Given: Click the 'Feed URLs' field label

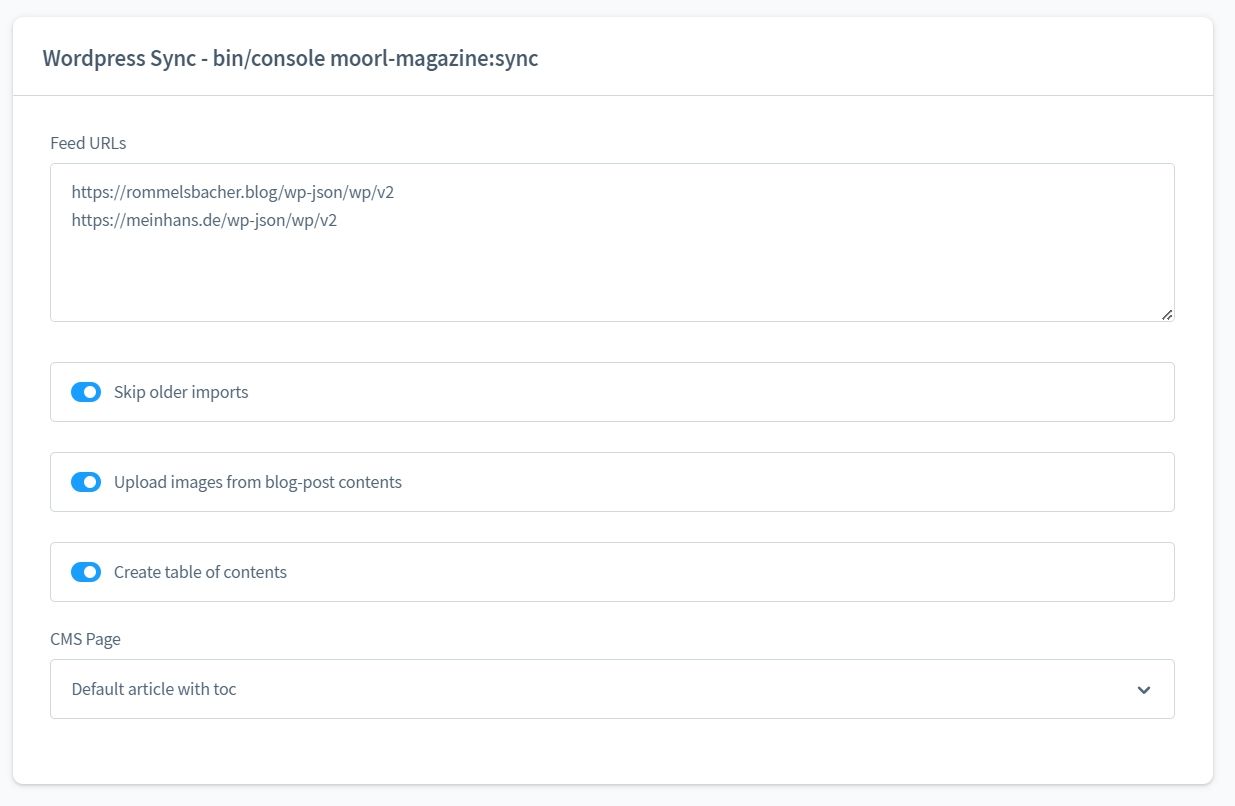Looking at the screenshot, I should point(89,143).
